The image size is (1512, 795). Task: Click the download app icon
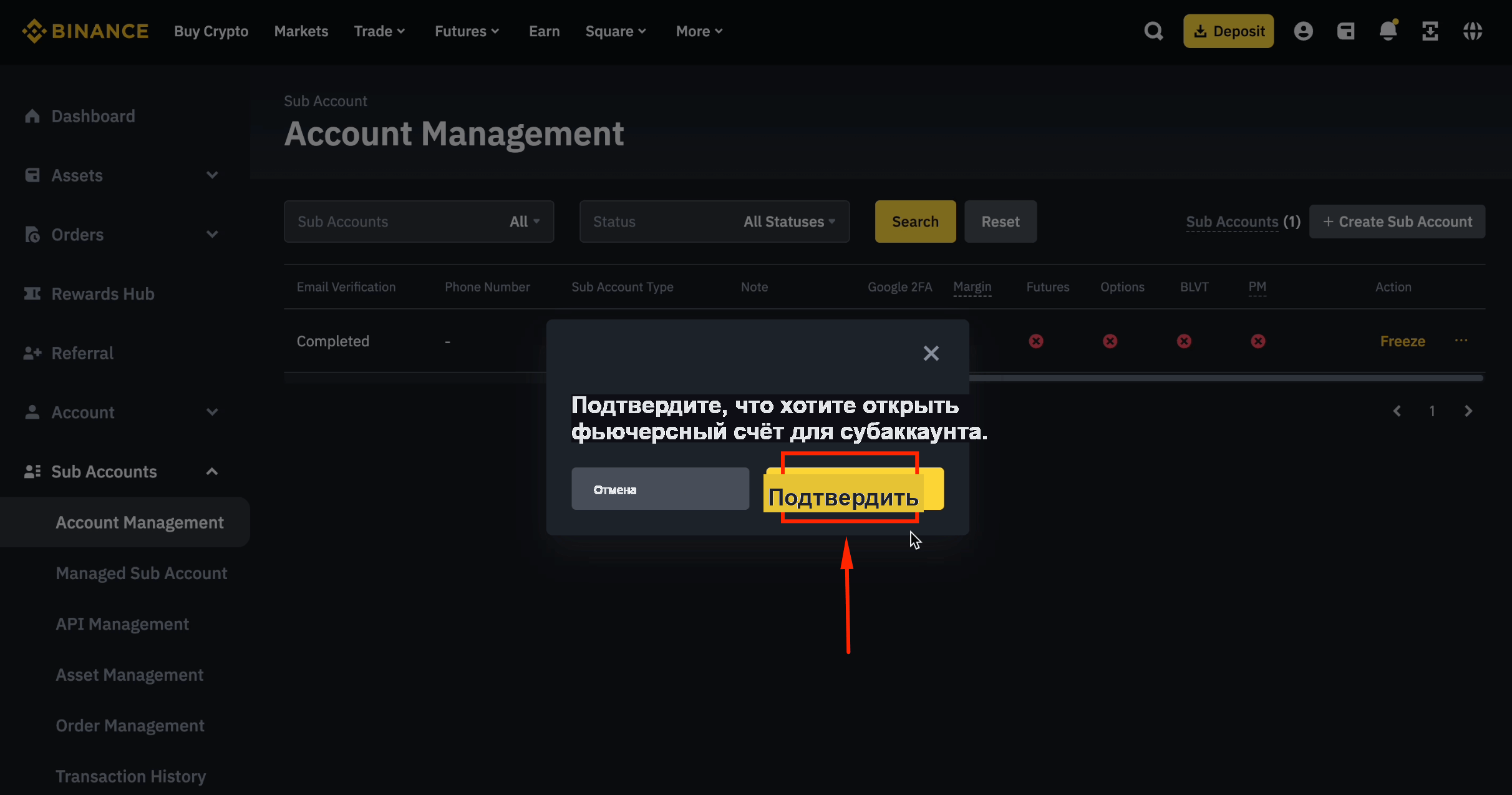[x=1430, y=31]
